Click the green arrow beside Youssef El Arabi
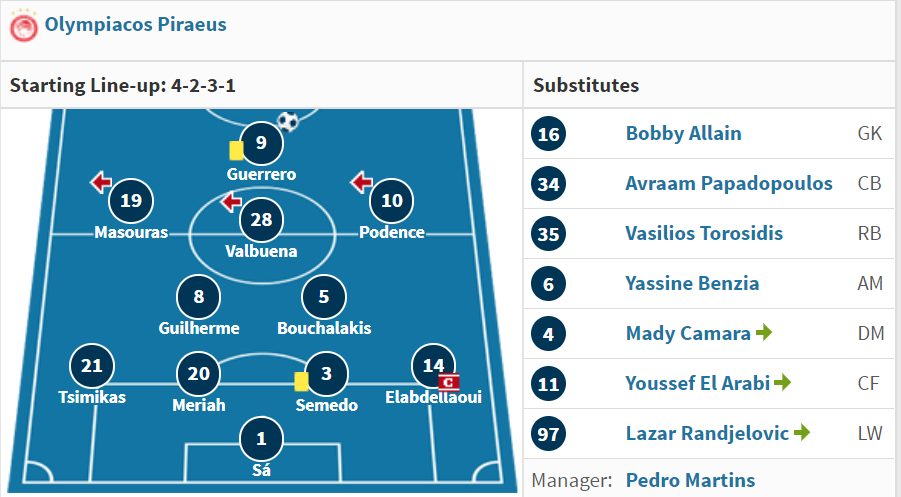 click(783, 382)
